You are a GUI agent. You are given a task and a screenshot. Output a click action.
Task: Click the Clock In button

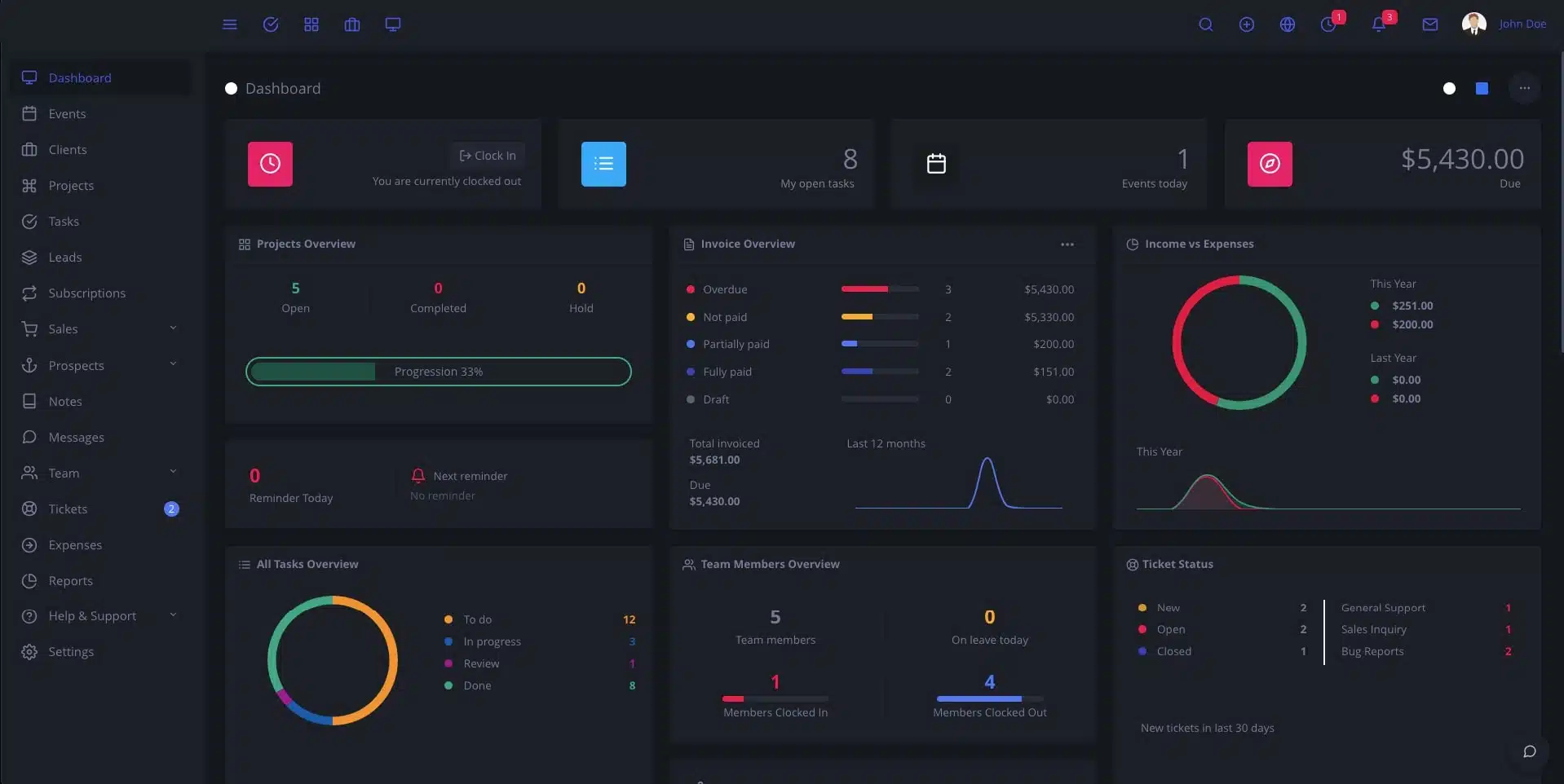click(487, 156)
